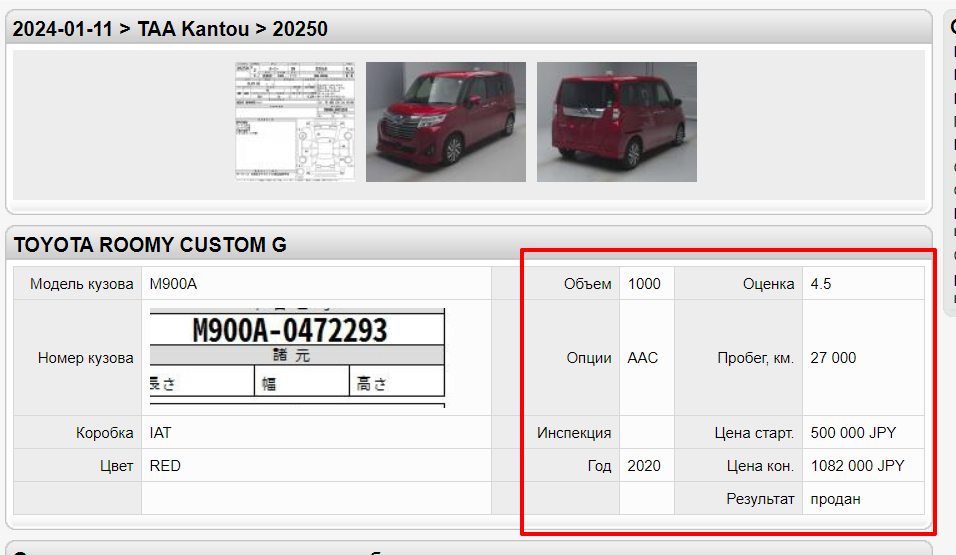956x555 pixels.
Task: Select the grade value '4.5'
Action: click(x=821, y=284)
